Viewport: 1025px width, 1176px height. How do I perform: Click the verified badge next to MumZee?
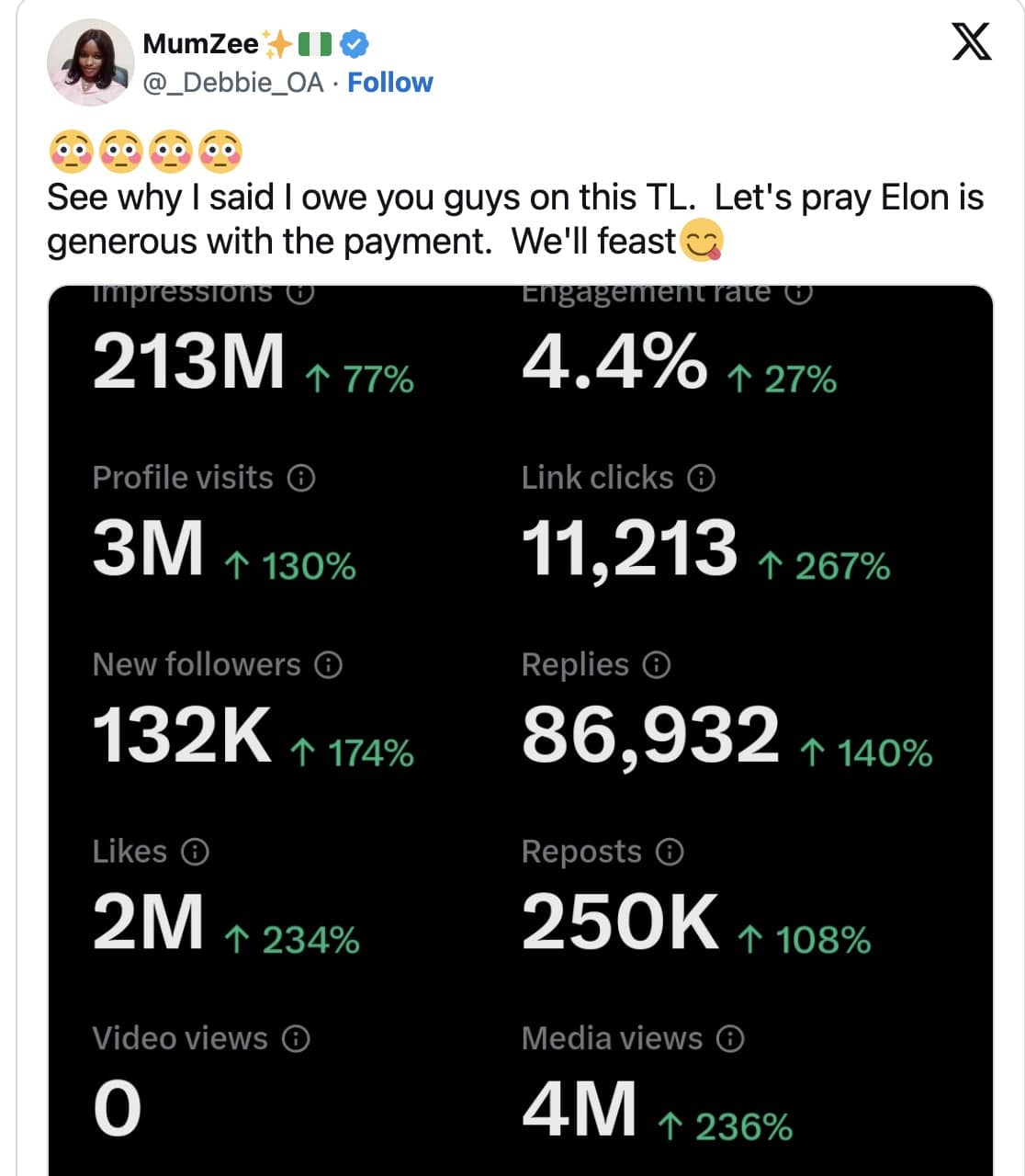pos(354,42)
